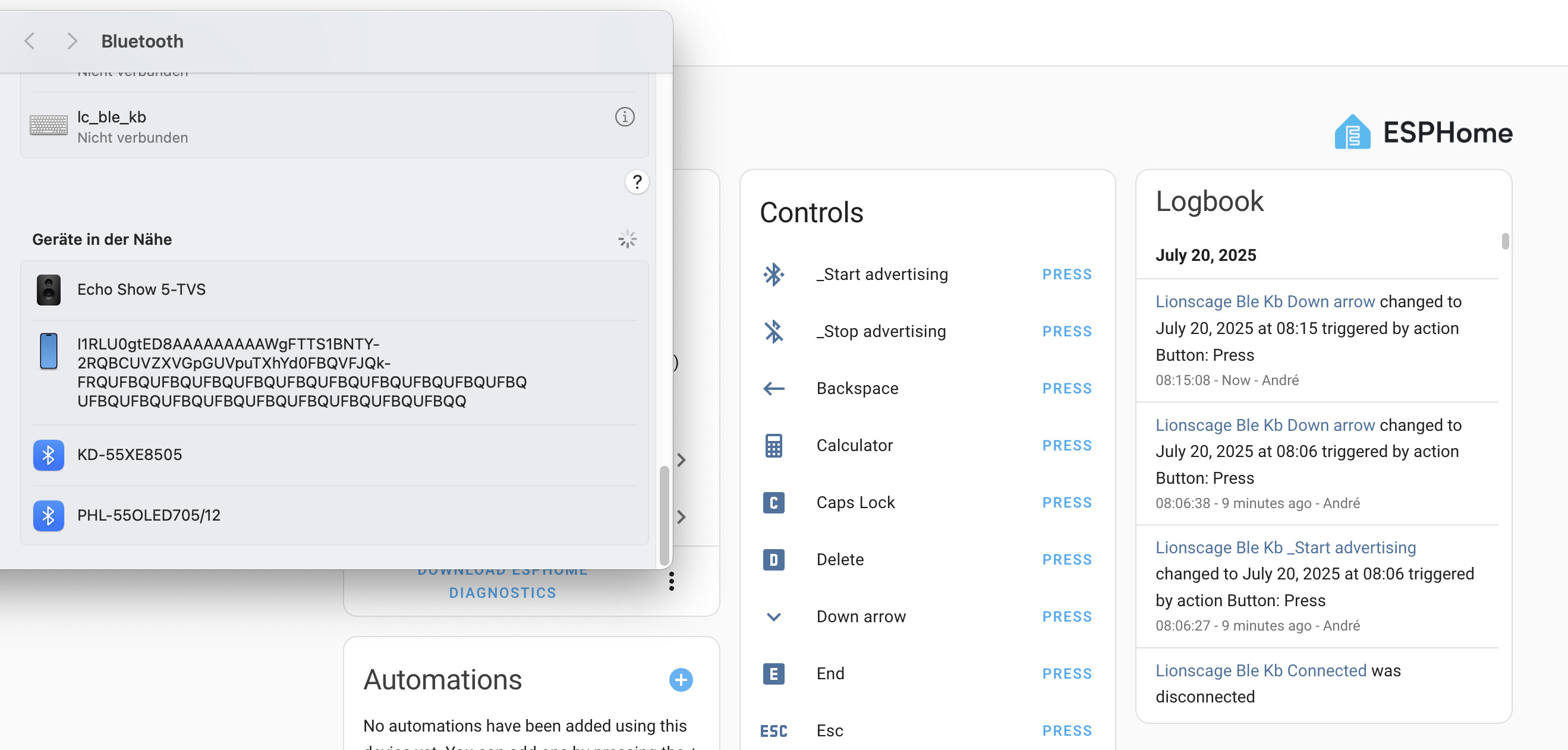Show info for the lc_ble_kb device
This screenshot has height=750, width=1568.
(625, 117)
